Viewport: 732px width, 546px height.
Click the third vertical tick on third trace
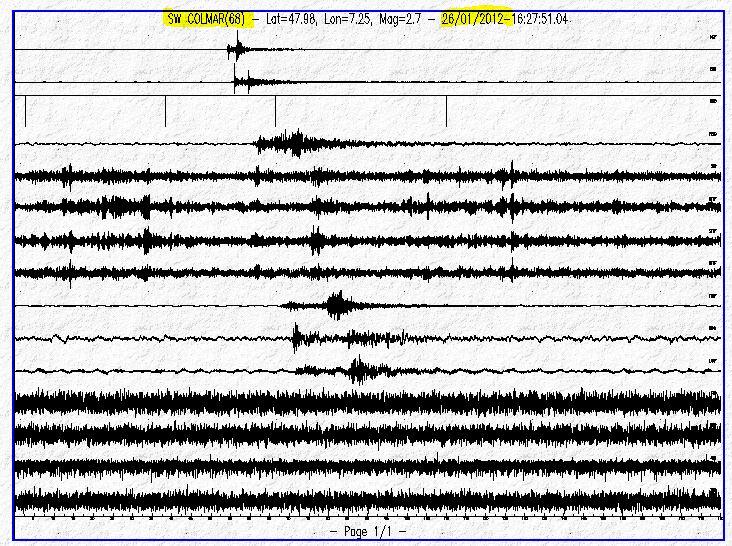point(275,112)
